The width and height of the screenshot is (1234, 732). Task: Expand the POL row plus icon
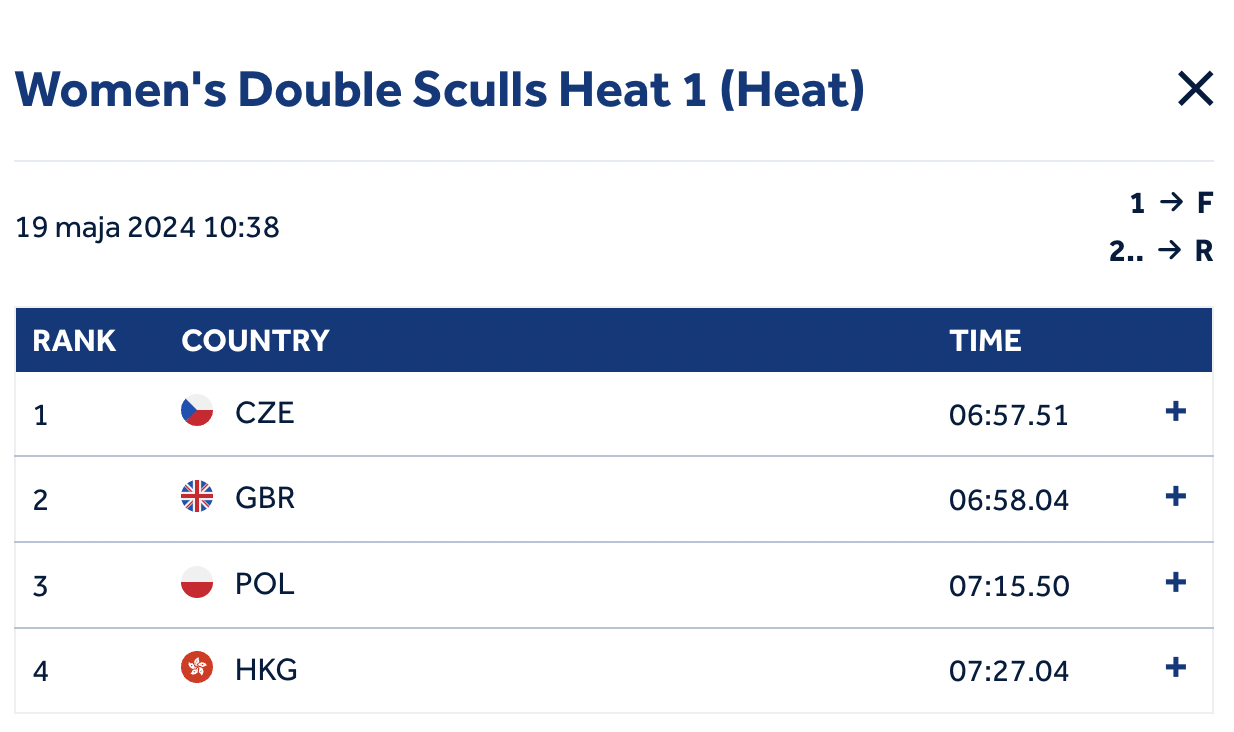coord(1176,582)
